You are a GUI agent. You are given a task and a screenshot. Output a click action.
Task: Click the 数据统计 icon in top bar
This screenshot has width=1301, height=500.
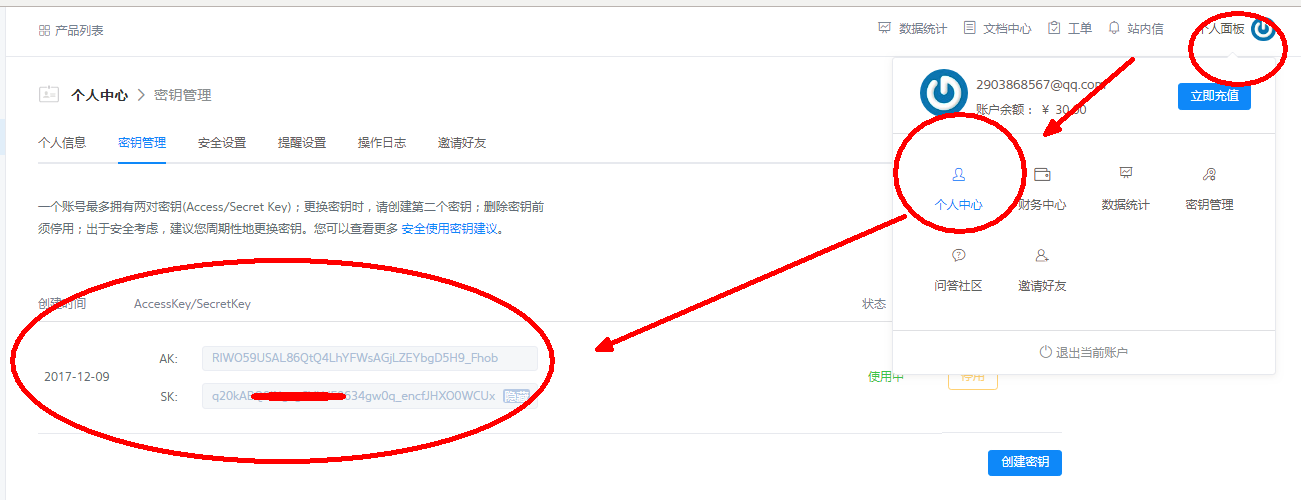pyautogui.click(x=884, y=28)
